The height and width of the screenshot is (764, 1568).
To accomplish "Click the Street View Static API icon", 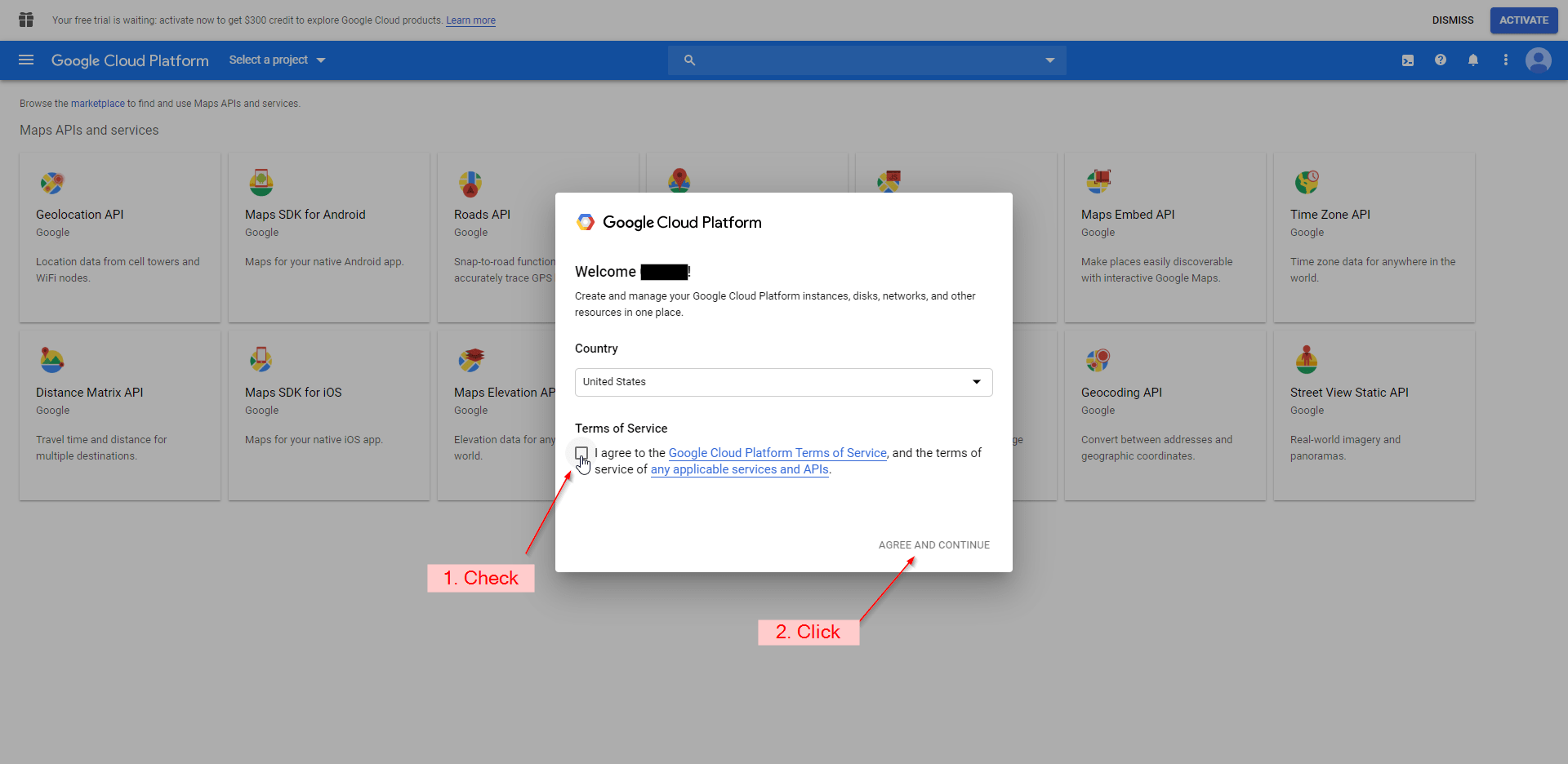I will 1307,360.
